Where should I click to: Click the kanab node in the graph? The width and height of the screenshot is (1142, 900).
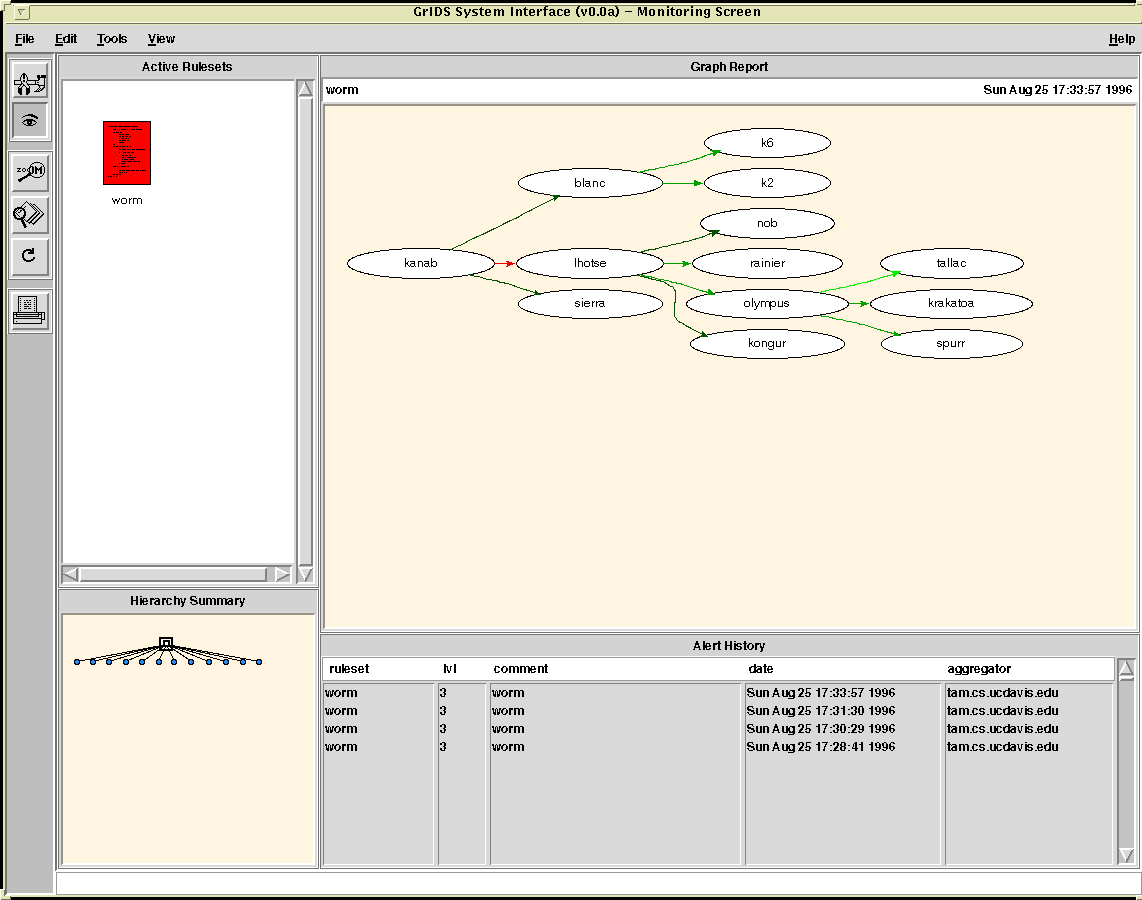point(421,263)
